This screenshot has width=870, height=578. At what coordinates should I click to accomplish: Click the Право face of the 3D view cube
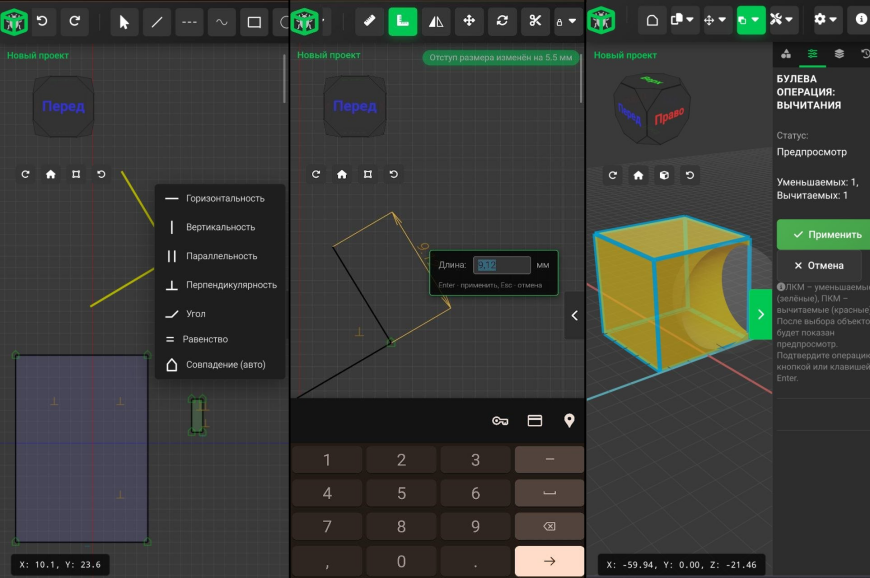tap(669, 116)
